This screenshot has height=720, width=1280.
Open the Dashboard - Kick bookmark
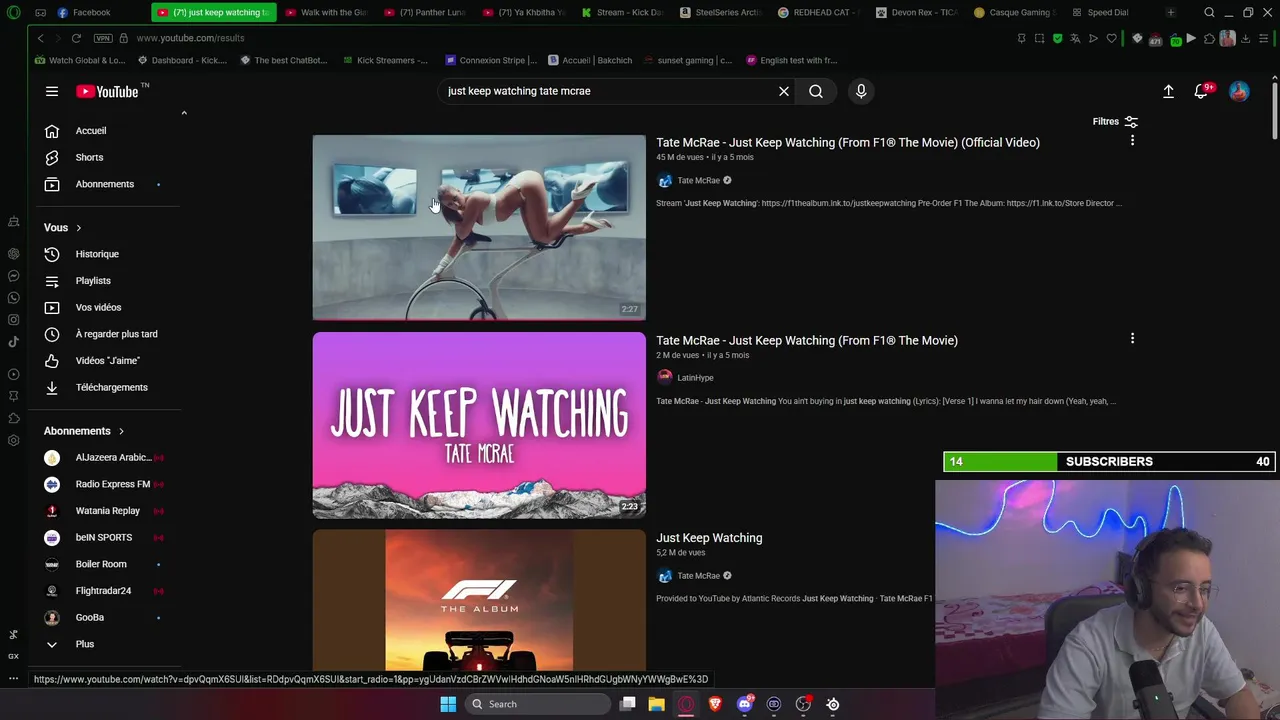(182, 60)
